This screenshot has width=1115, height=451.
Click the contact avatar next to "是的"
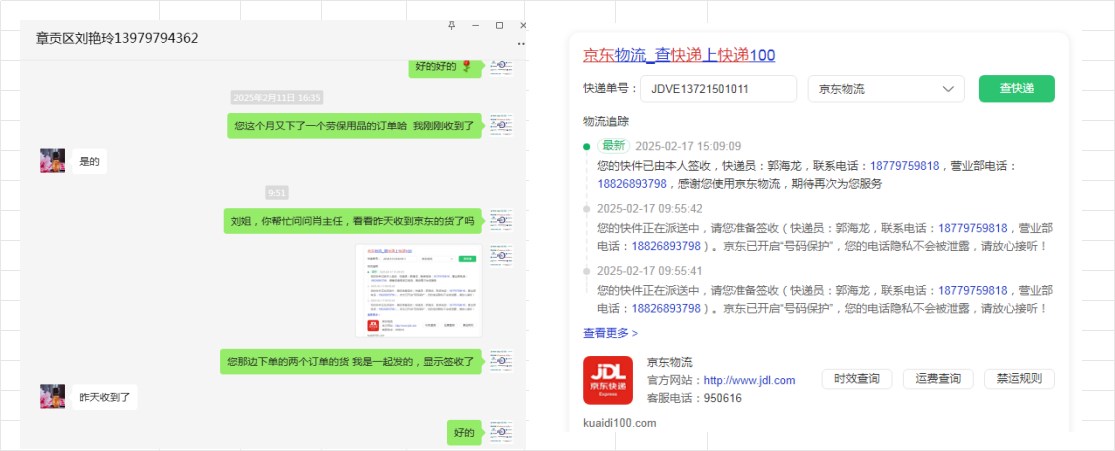(53, 161)
